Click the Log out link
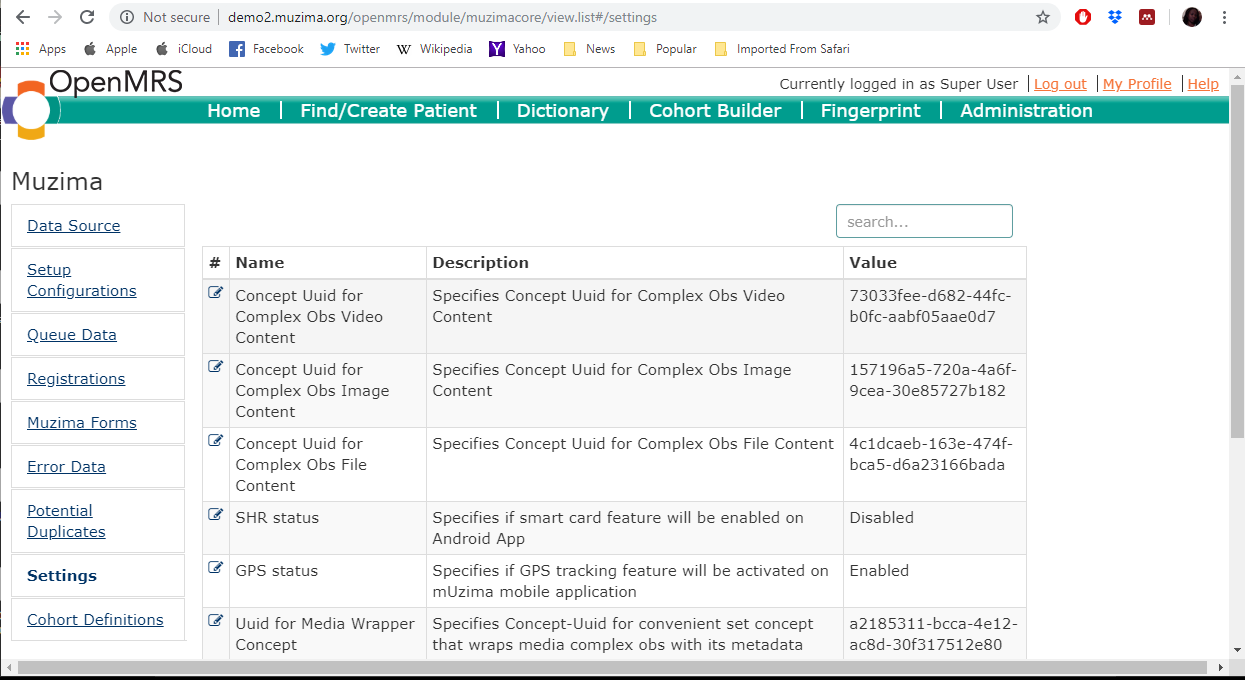Image resolution: width=1245 pixels, height=680 pixels. tap(1060, 84)
